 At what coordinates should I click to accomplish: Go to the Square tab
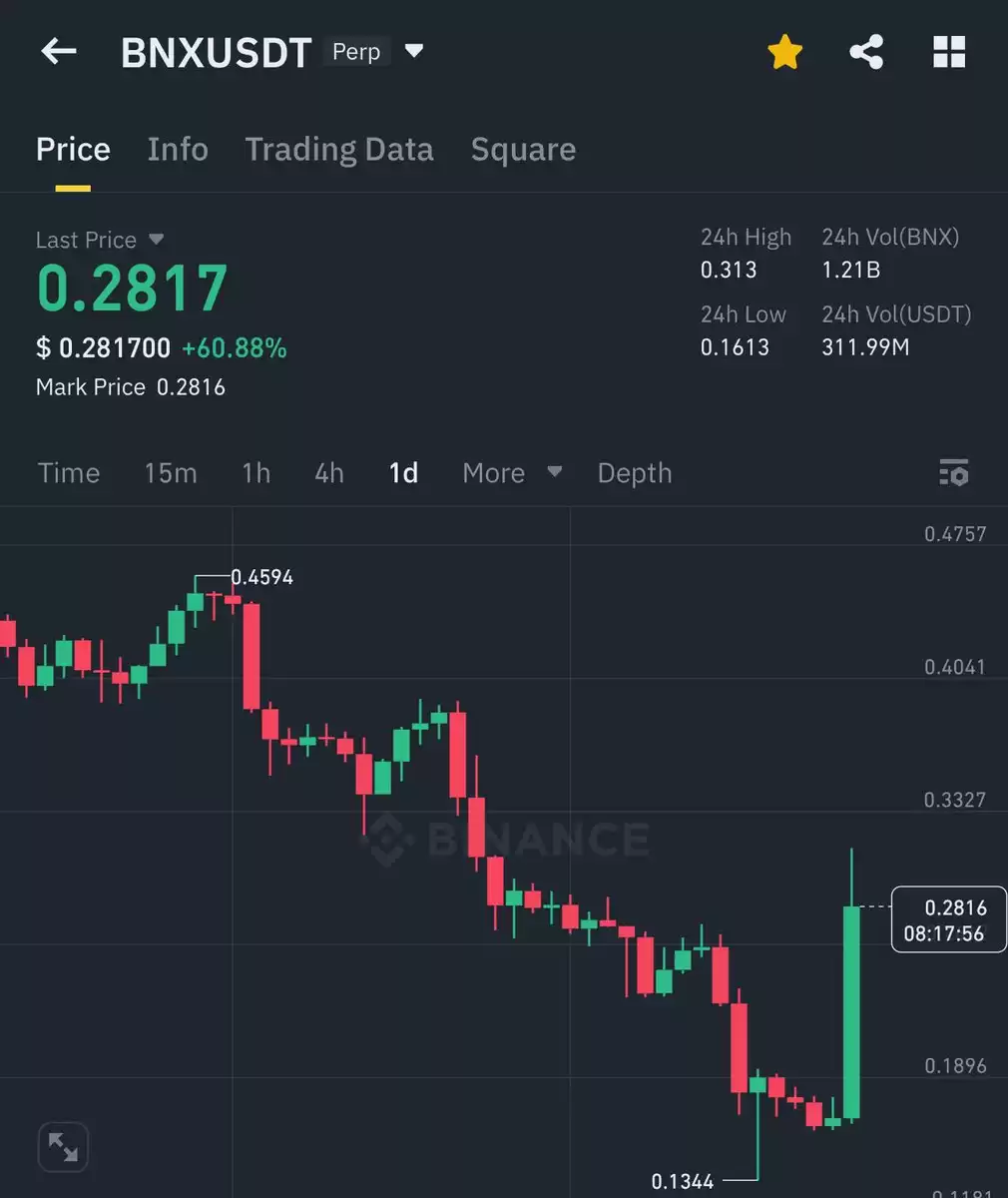coord(523,150)
